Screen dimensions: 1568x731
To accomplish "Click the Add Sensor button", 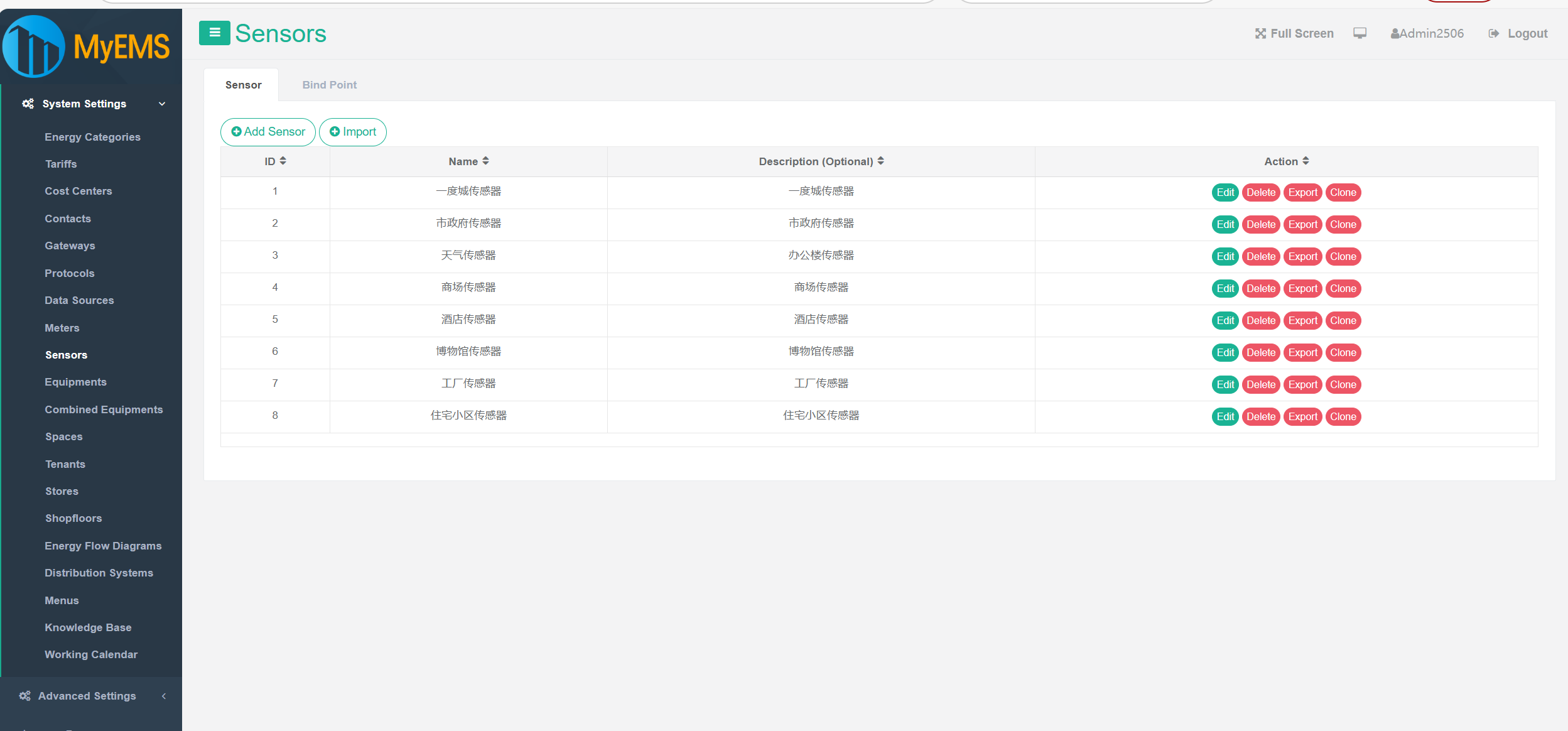I will [x=268, y=132].
